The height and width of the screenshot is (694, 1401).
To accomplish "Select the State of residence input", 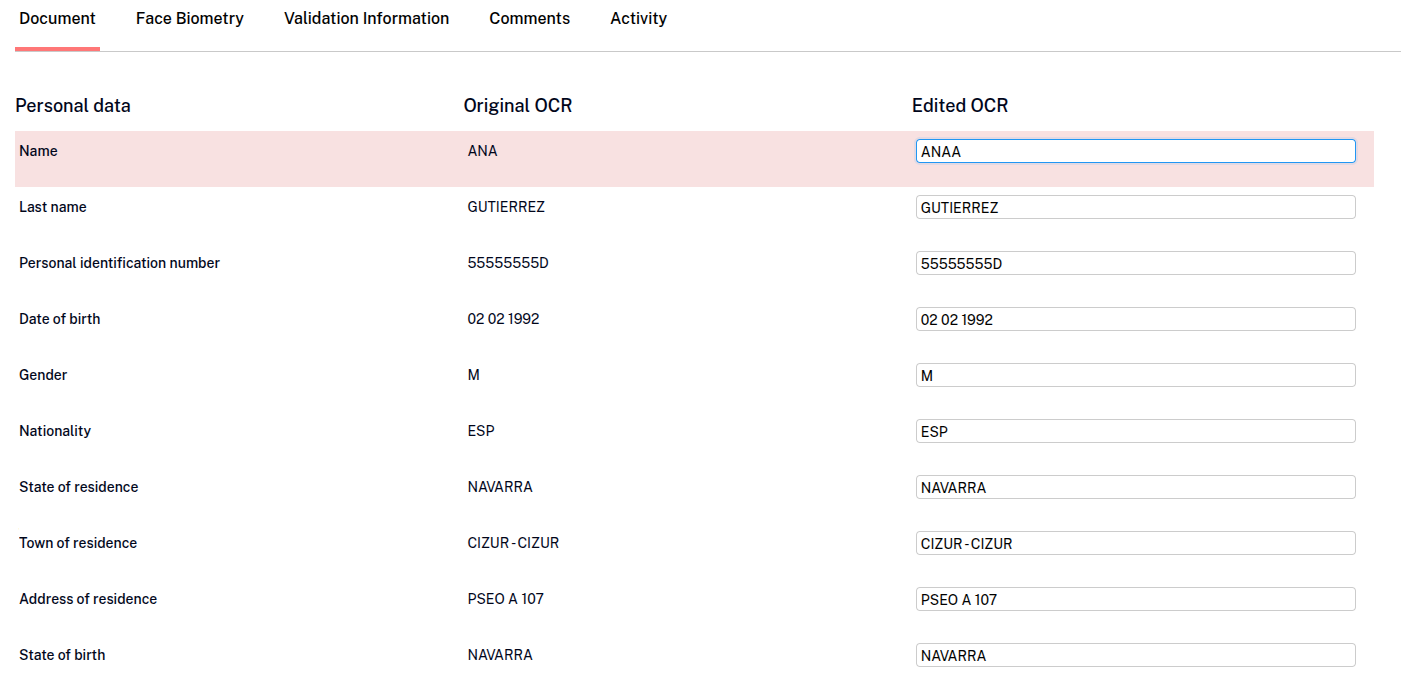I will coord(1135,487).
